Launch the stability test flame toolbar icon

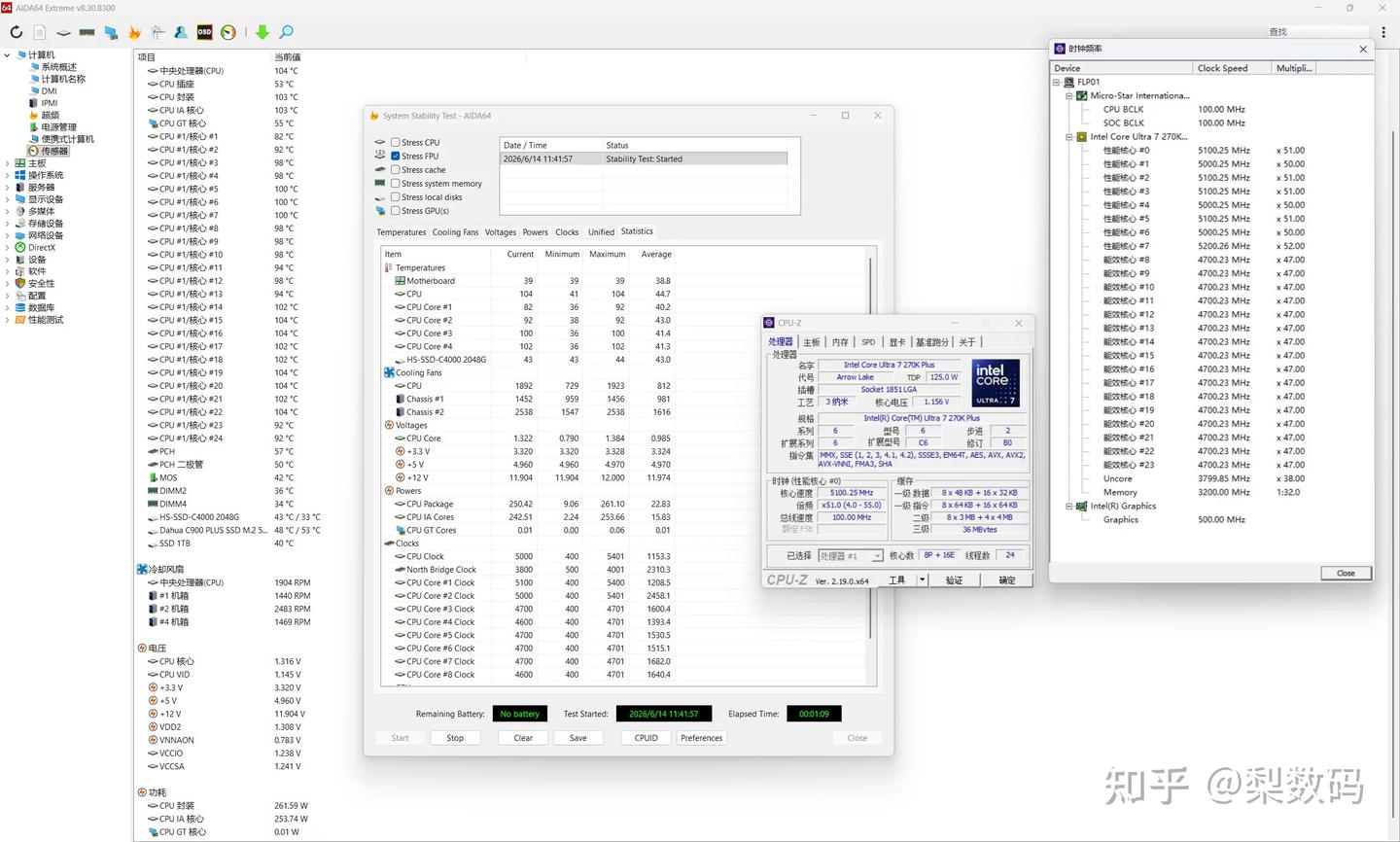click(x=135, y=32)
